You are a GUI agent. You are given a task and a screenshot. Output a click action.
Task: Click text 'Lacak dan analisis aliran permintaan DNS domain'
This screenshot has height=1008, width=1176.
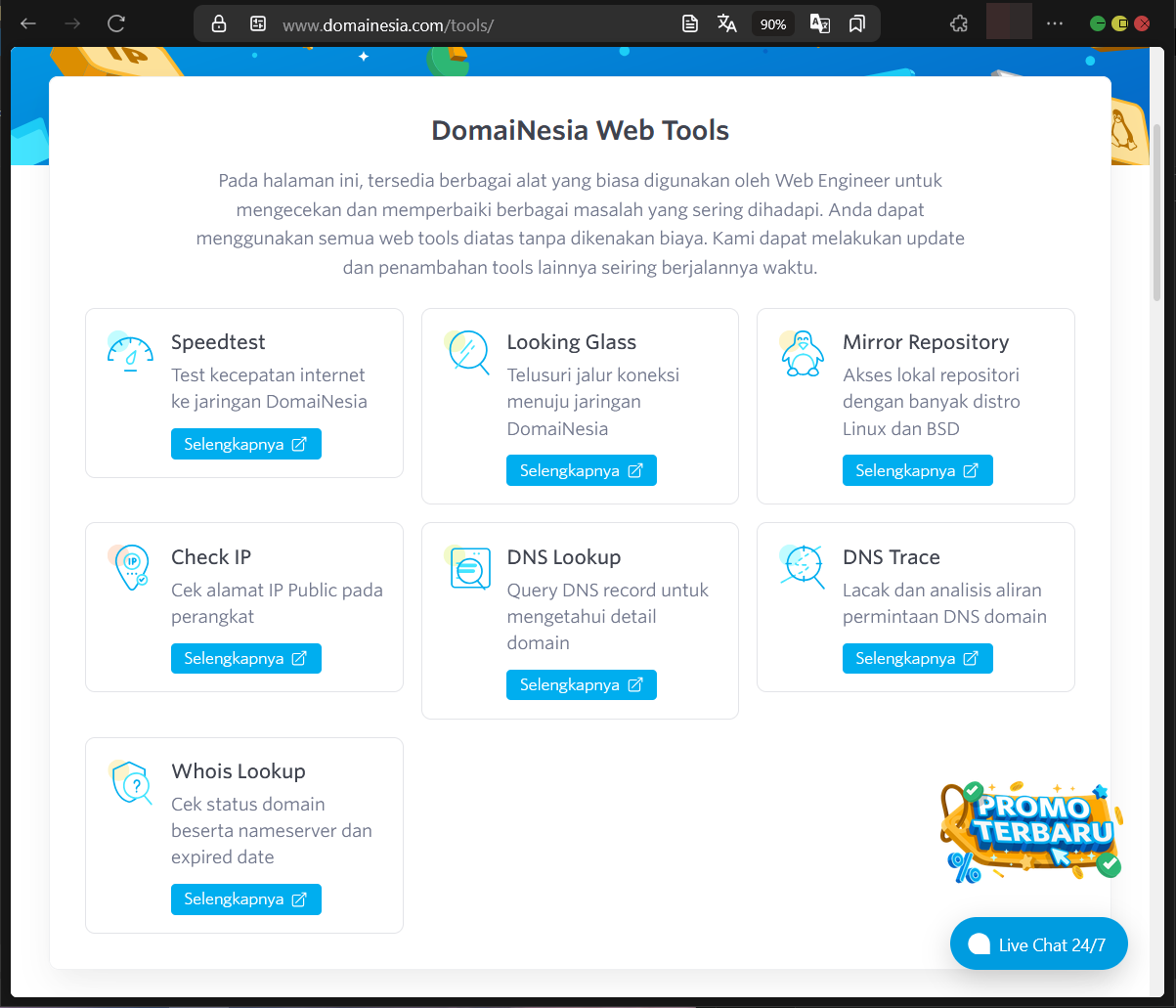pos(944,603)
